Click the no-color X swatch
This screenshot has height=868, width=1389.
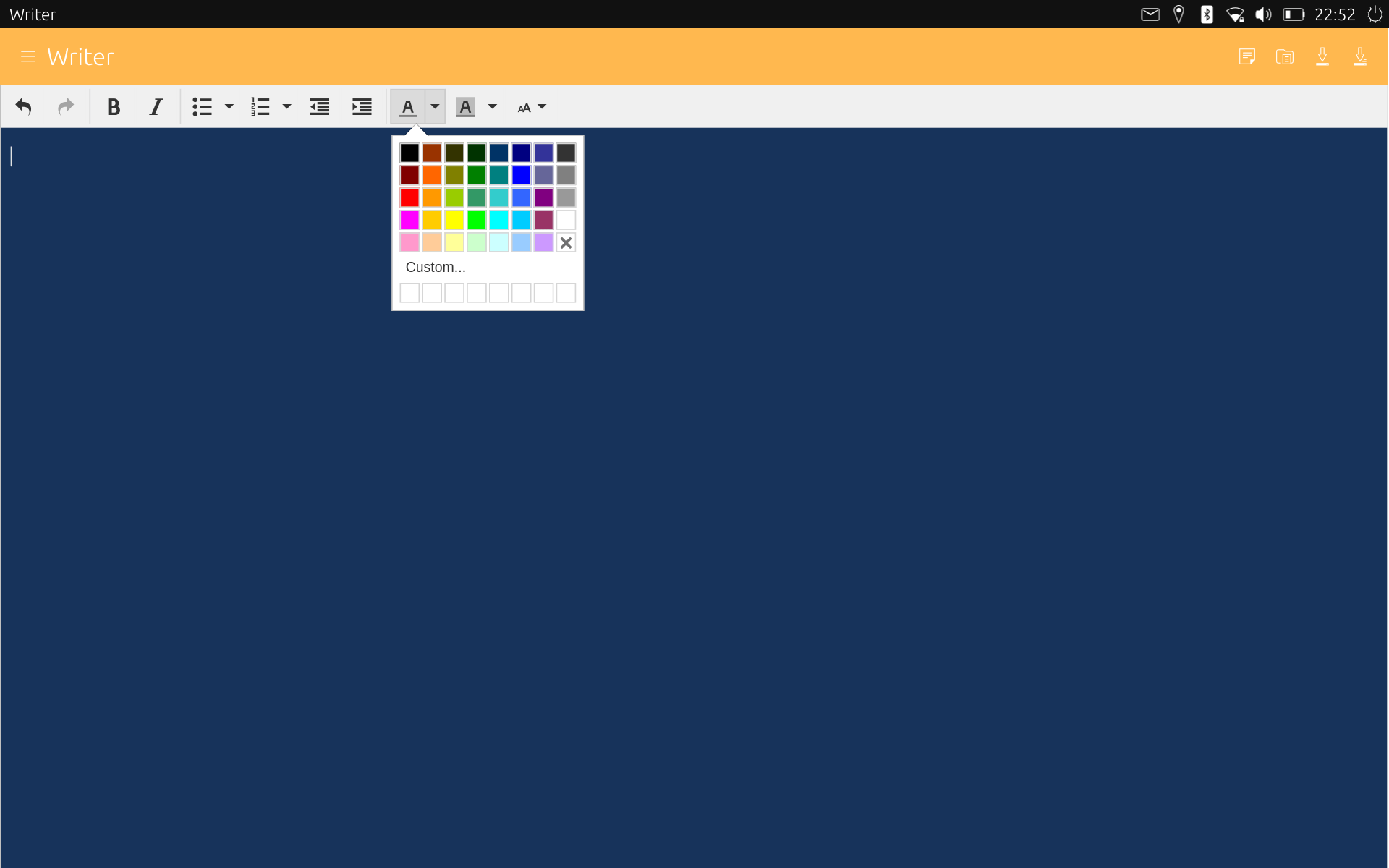tap(566, 242)
